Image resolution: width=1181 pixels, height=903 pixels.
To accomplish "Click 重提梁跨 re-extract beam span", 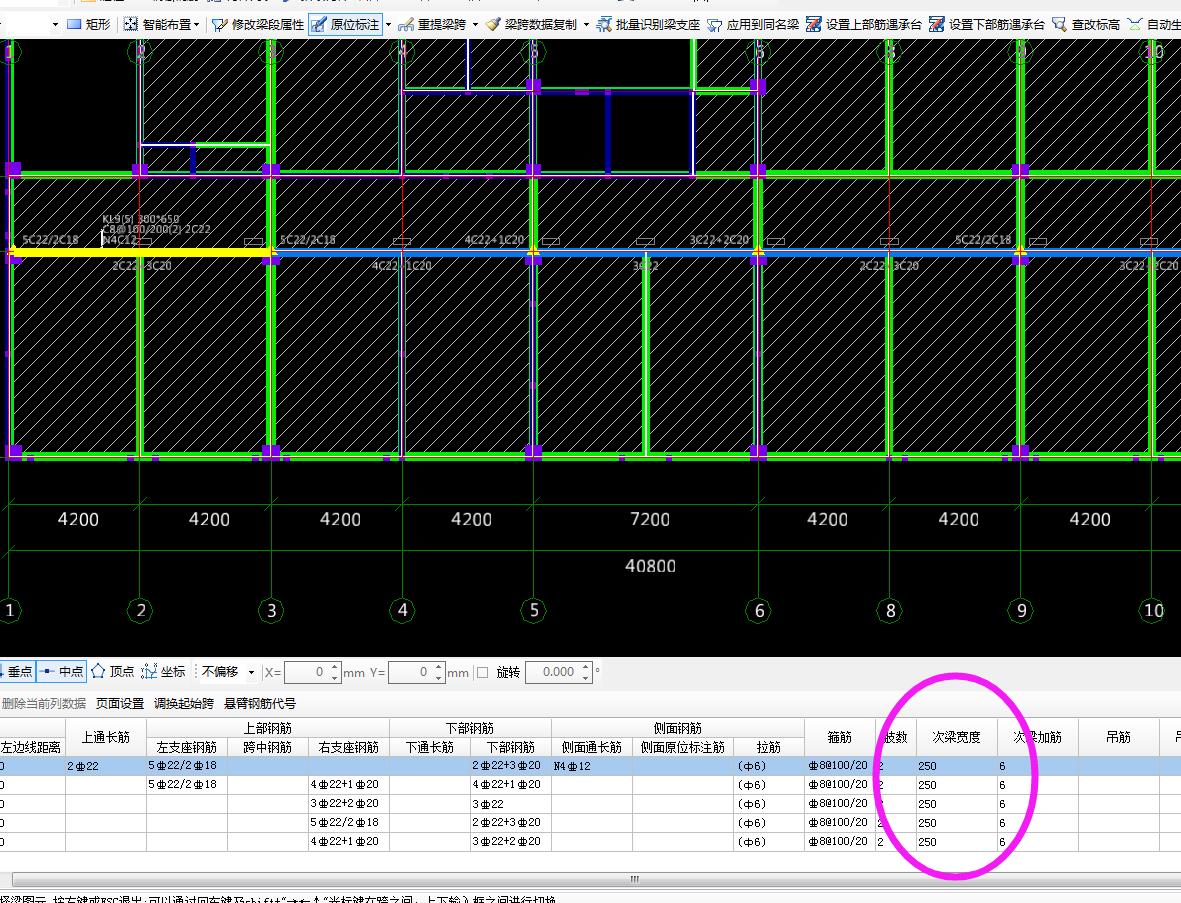I will pyautogui.click(x=432, y=24).
